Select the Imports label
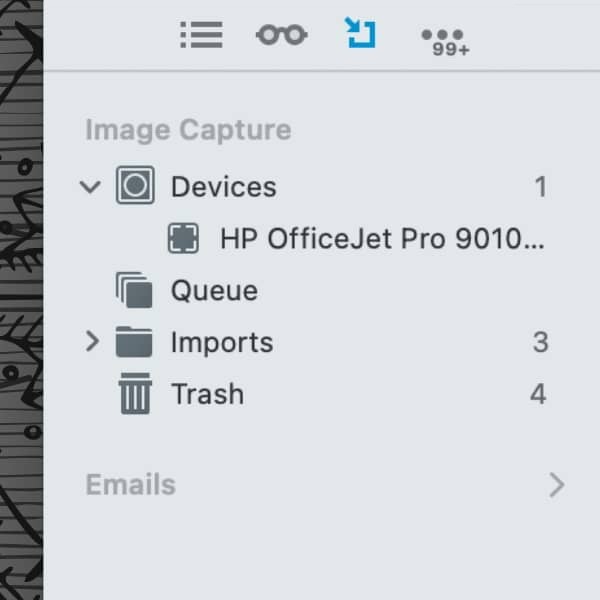This screenshot has height=600, width=600. pos(221,343)
